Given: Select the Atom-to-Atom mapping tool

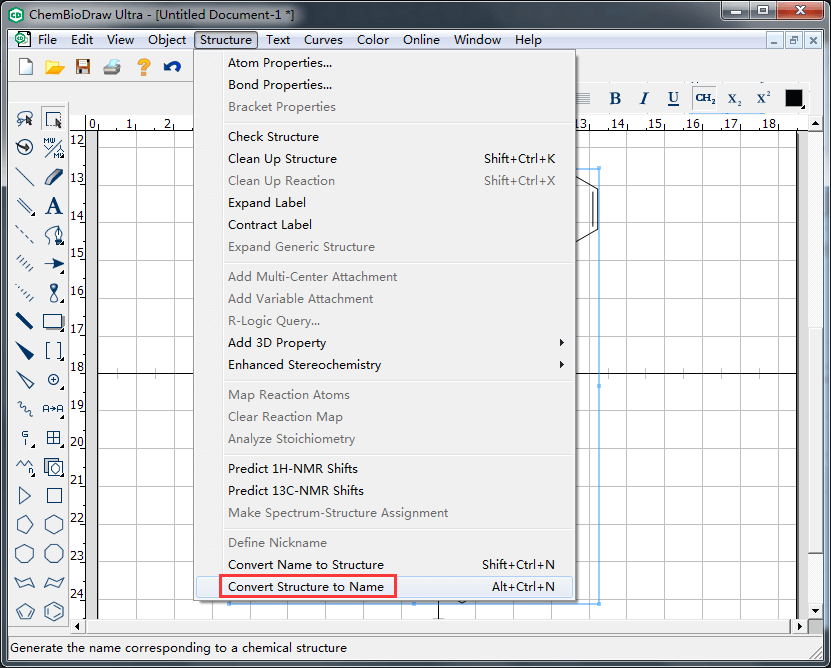Looking at the screenshot, I should click(x=54, y=408).
